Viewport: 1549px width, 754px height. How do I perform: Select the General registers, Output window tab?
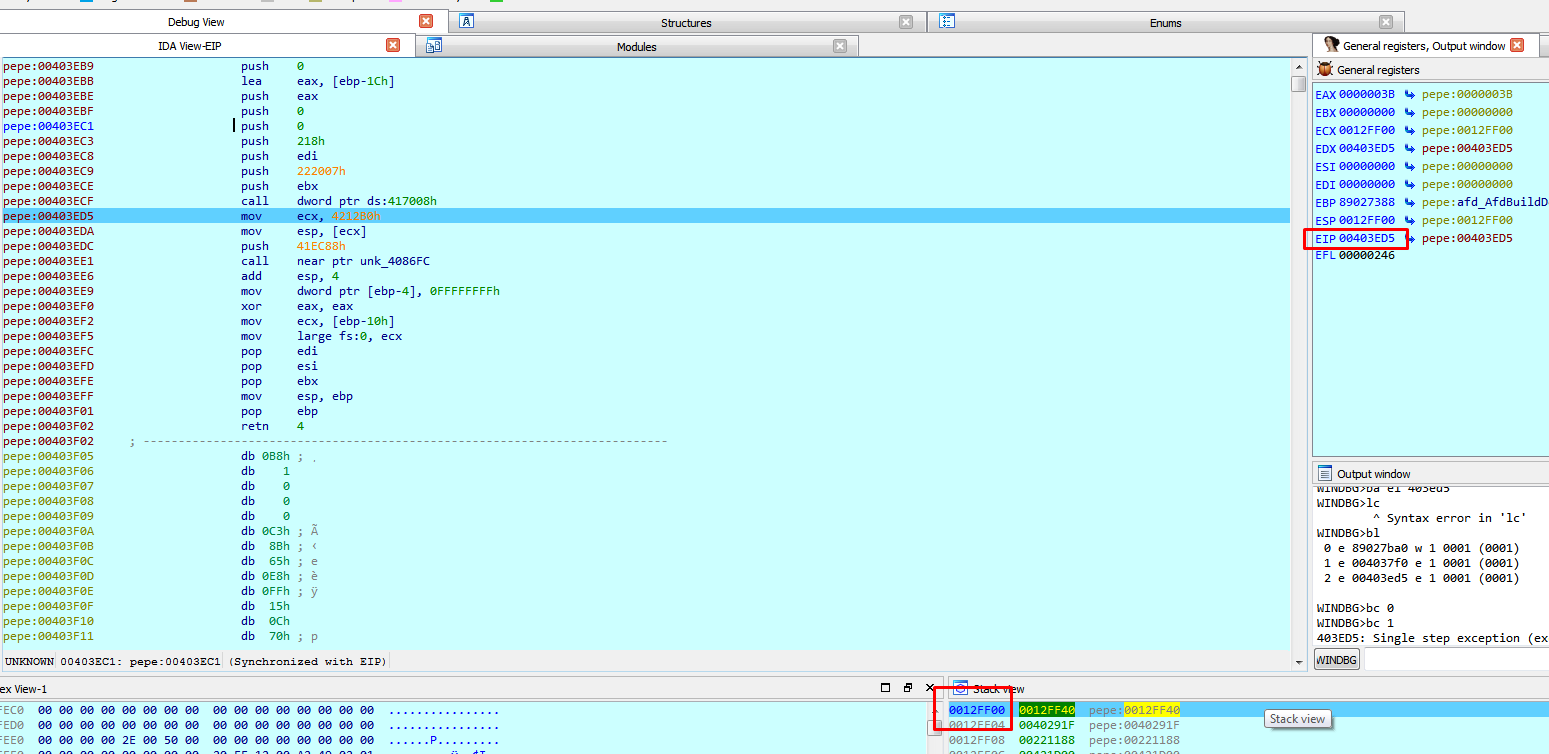[1423, 46]
